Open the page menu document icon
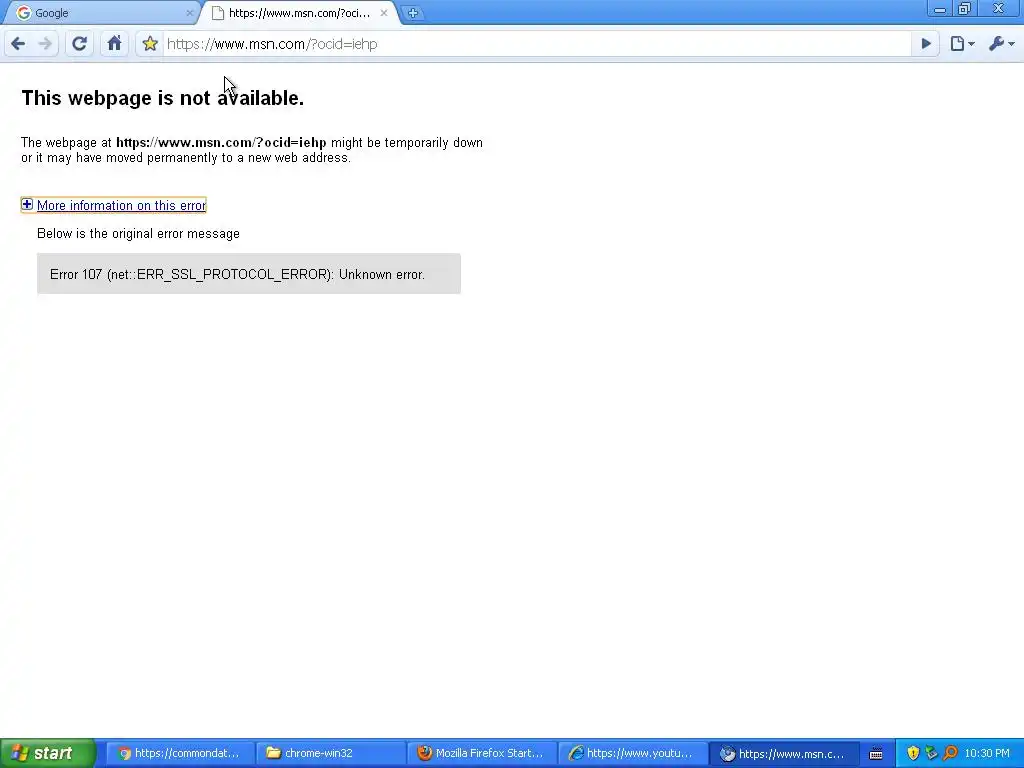 pos(962,44)
